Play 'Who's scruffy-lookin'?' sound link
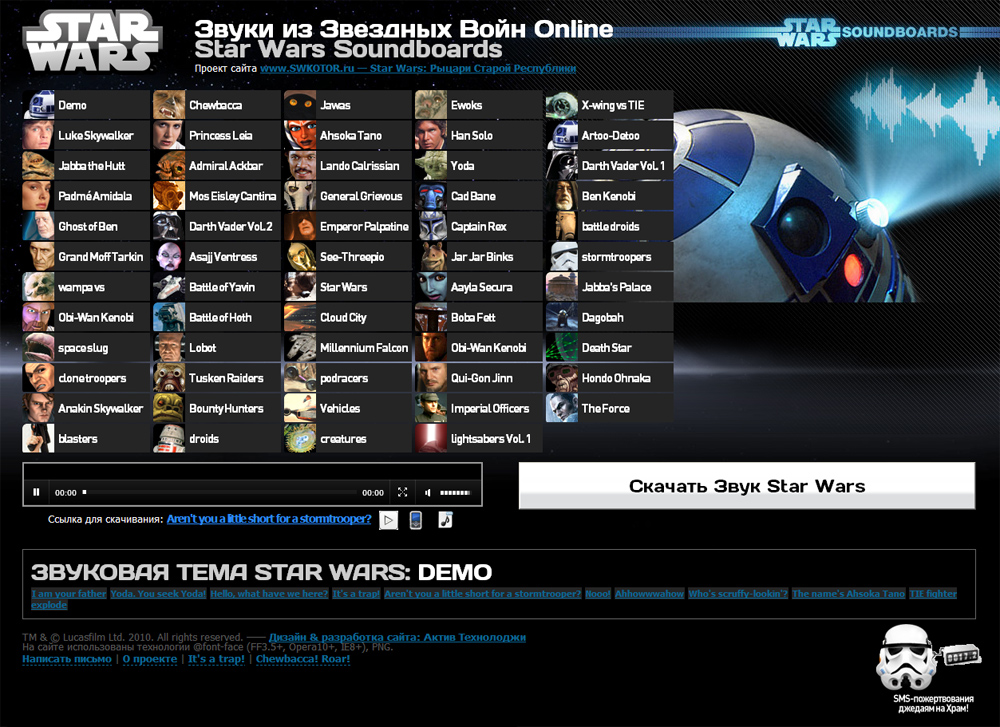 pyautogui.click(x=738, y=594)
